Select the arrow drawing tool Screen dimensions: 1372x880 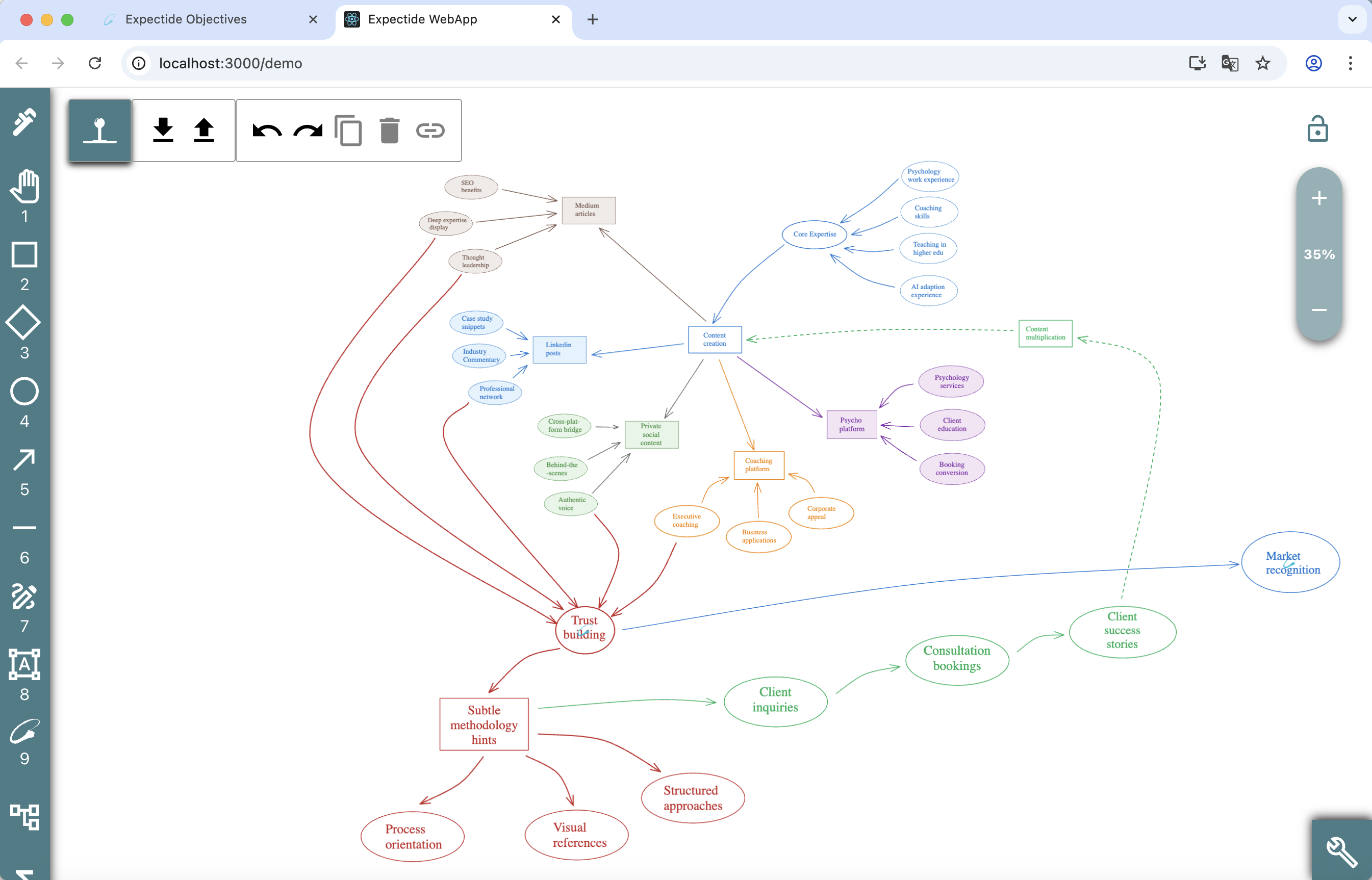24,460
